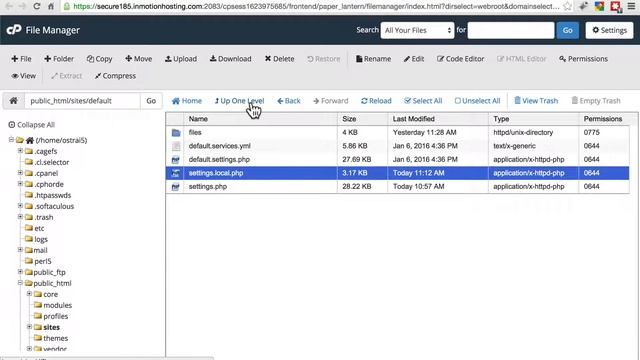Click Go next to path field
The image size is (640, 360).
coord(151,101)
